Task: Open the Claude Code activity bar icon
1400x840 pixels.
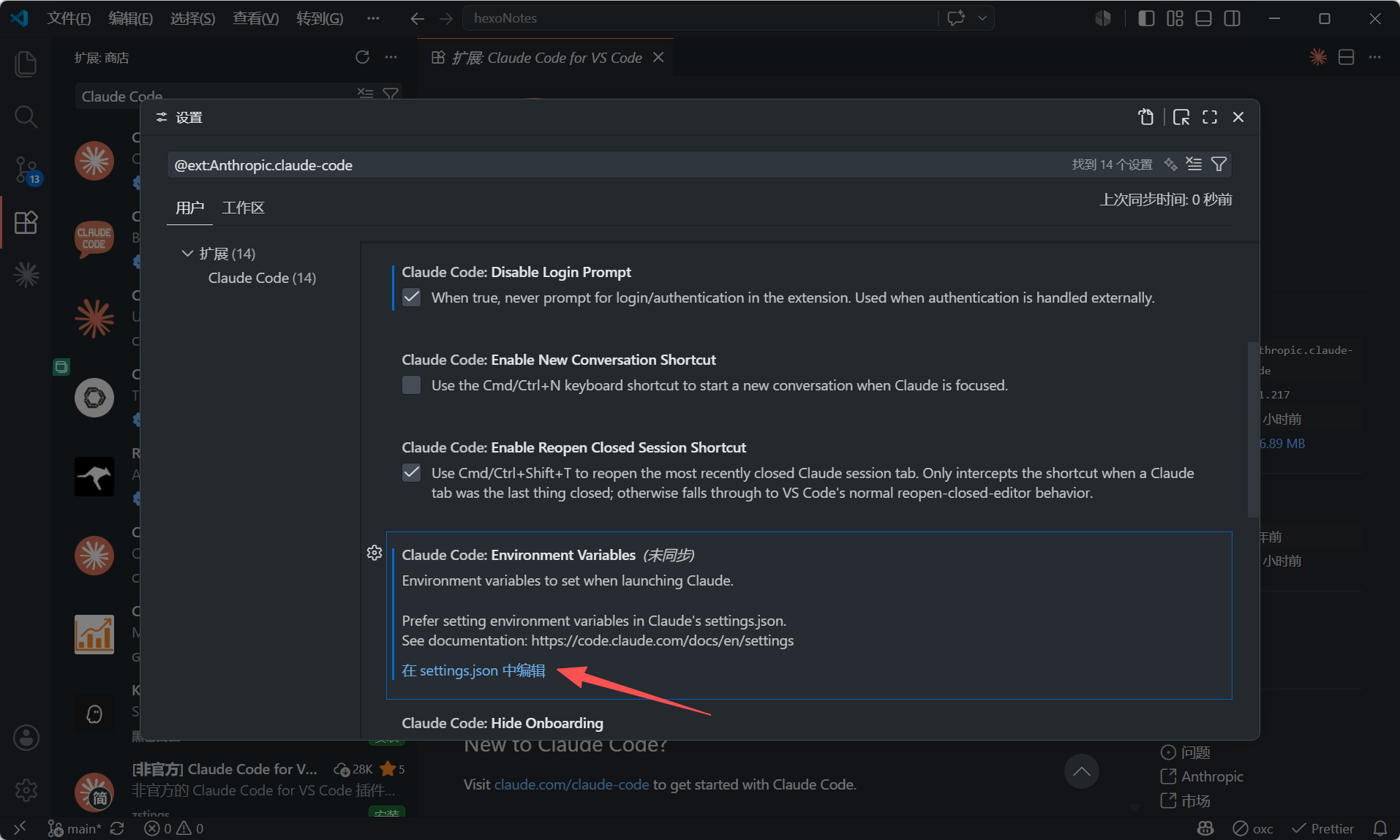Action: tap(26, 275)
